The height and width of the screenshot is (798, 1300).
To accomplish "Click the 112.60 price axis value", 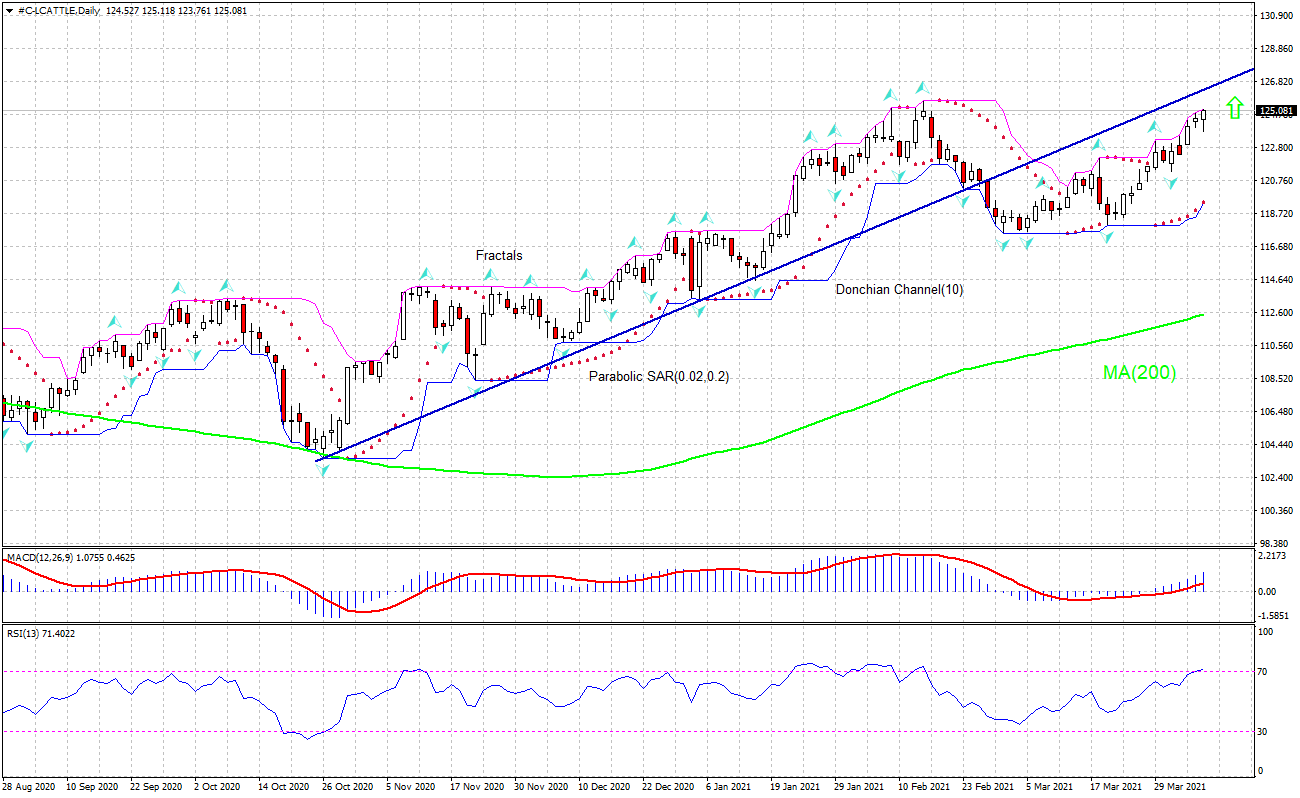I will 1276,312.
